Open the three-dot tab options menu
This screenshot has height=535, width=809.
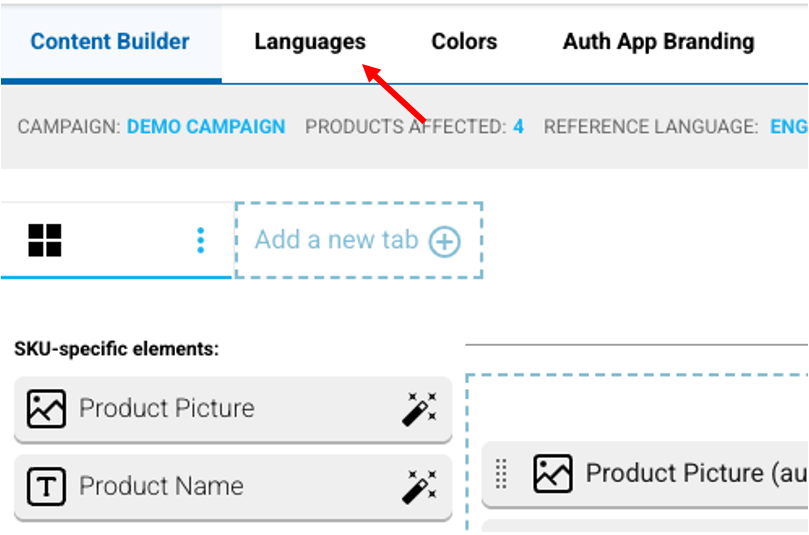click(x=201, y=240)
